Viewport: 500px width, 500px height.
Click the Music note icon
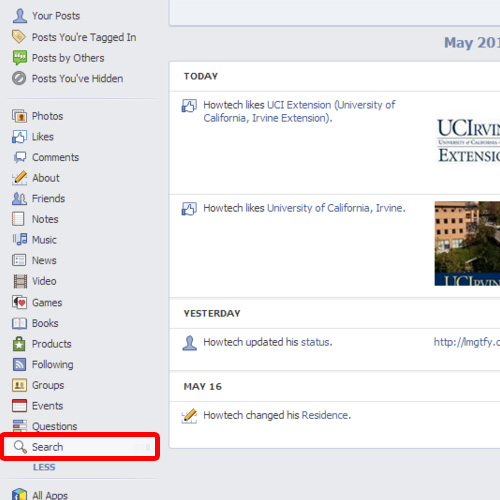[x=20, y=239]
